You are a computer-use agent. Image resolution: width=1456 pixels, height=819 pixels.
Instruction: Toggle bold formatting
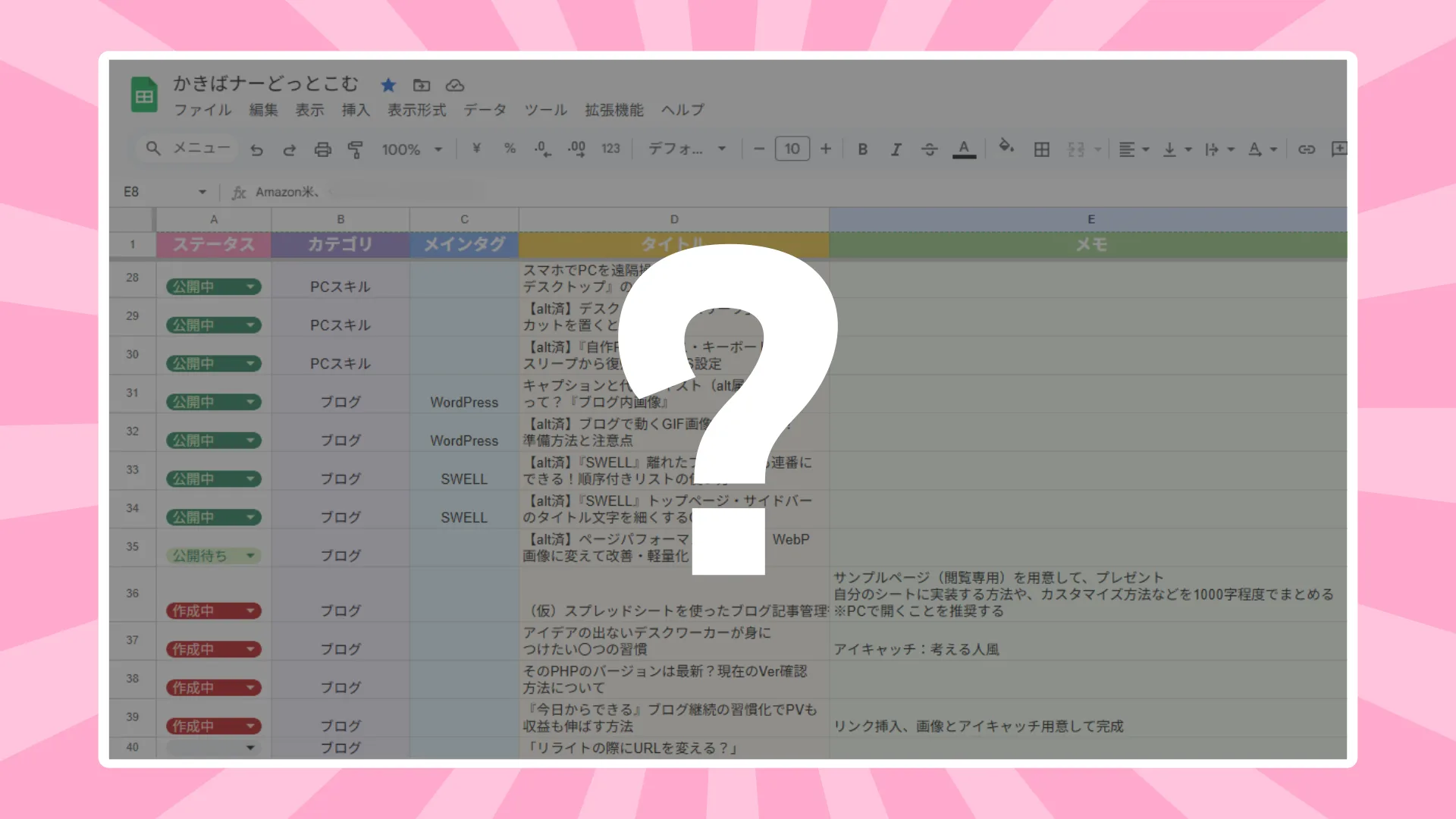862,149
